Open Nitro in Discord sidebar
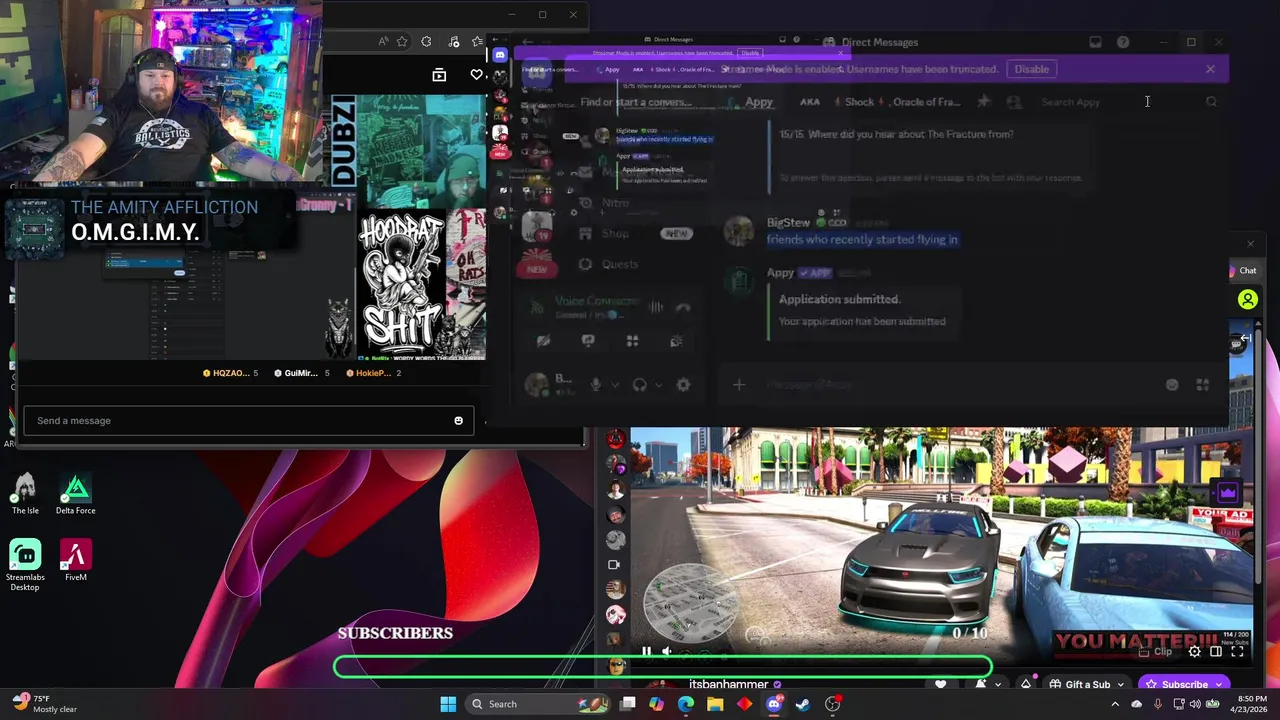This screenshot has width=1280, height=720. tap(615, 203)
